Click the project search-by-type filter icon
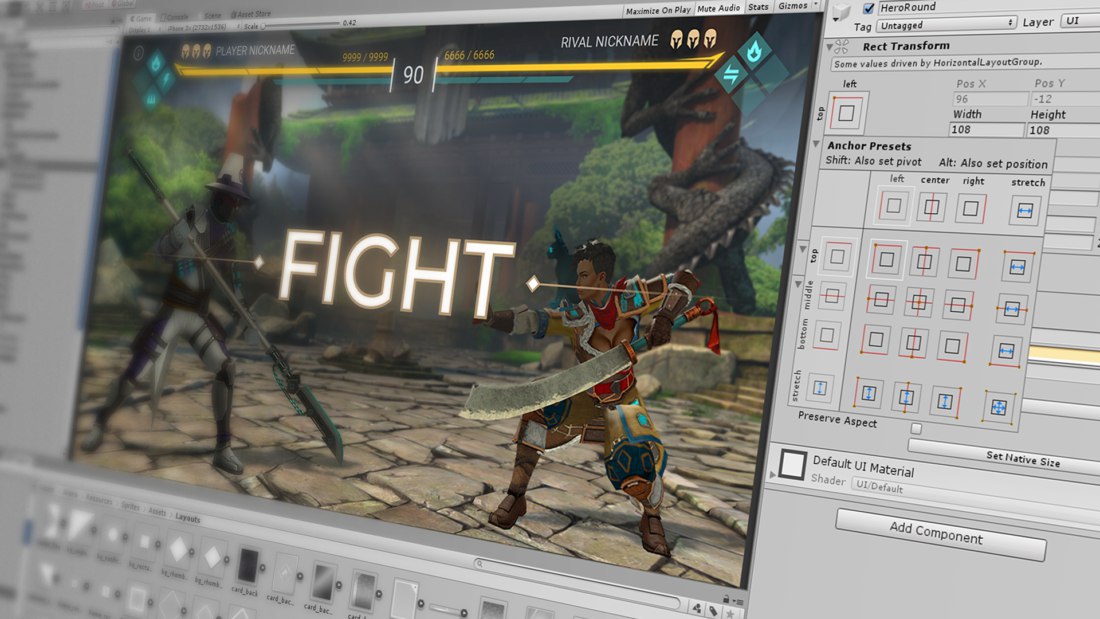1100x619 pixels. (697, 608)
